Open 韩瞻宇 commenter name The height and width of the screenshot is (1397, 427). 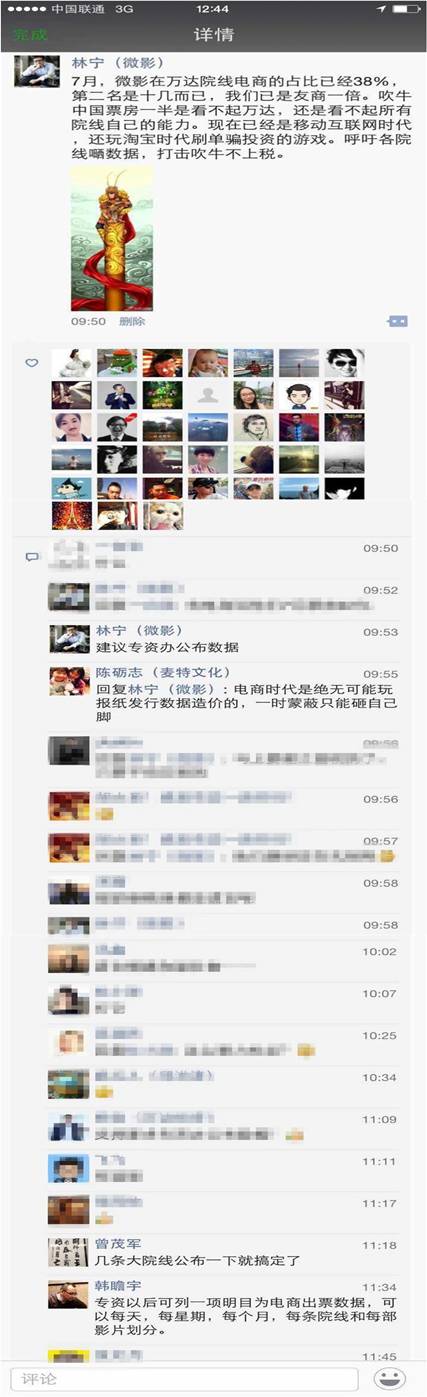[x=117, y=1287]
